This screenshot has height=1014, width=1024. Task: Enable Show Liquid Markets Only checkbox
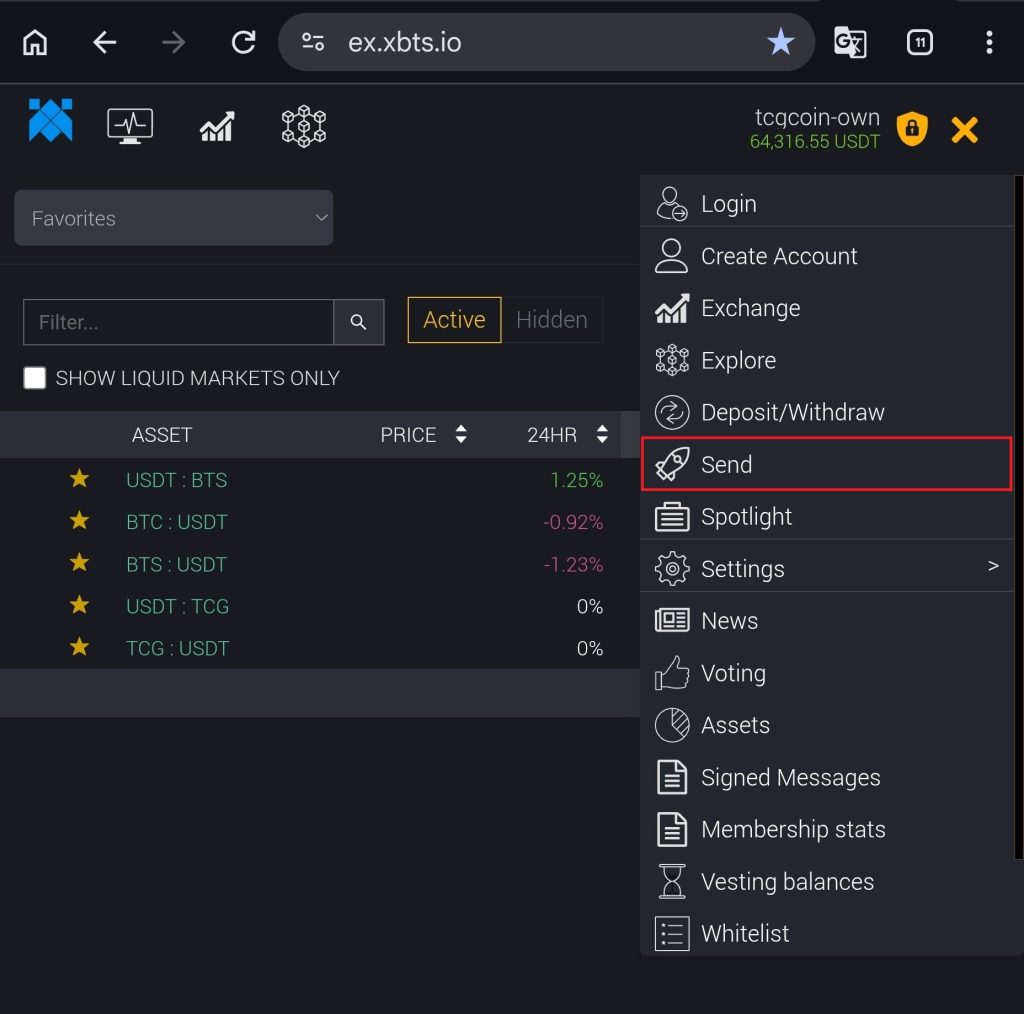(x=35, y=378)
